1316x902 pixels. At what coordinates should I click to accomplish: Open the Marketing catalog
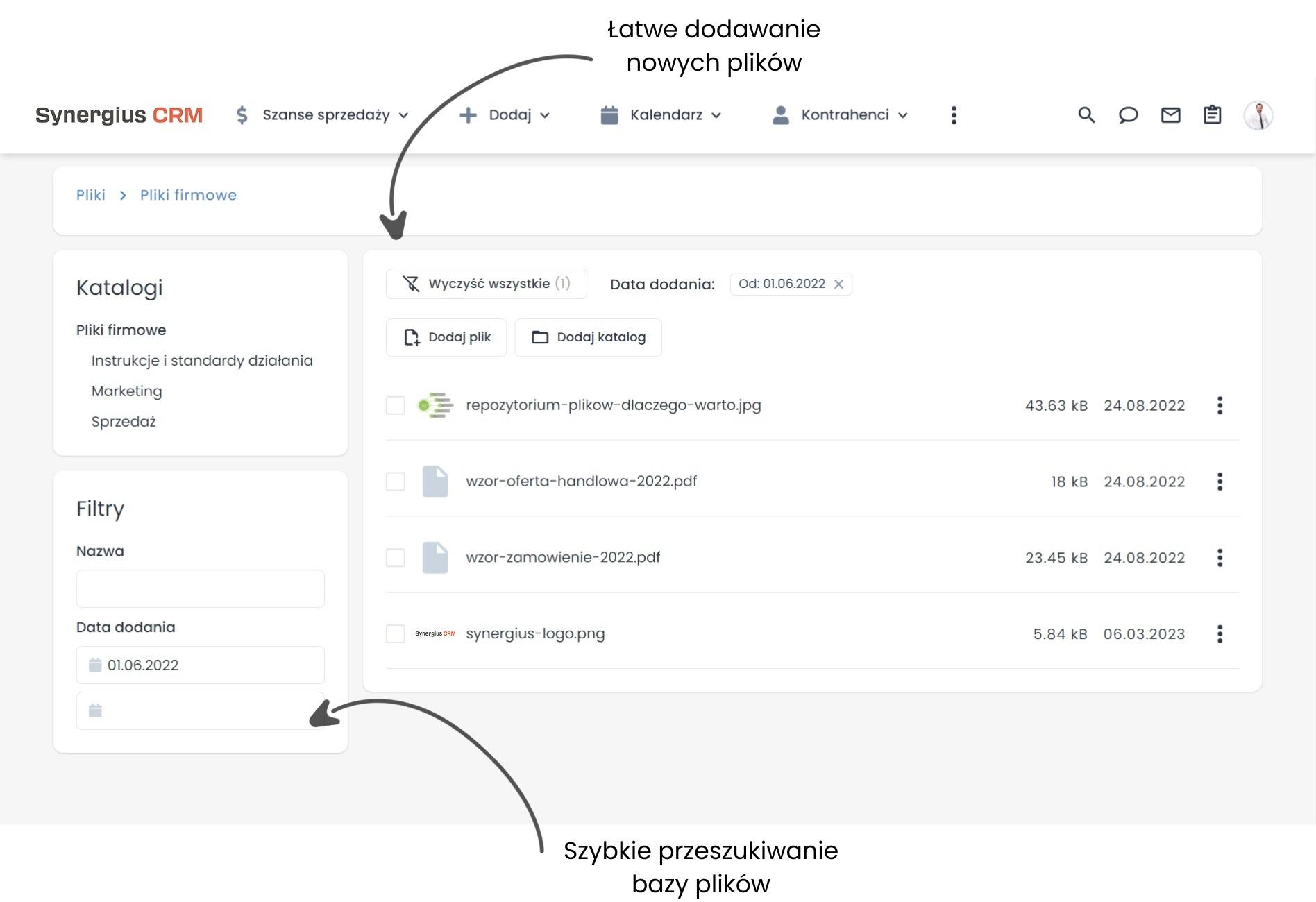[126, 391]
